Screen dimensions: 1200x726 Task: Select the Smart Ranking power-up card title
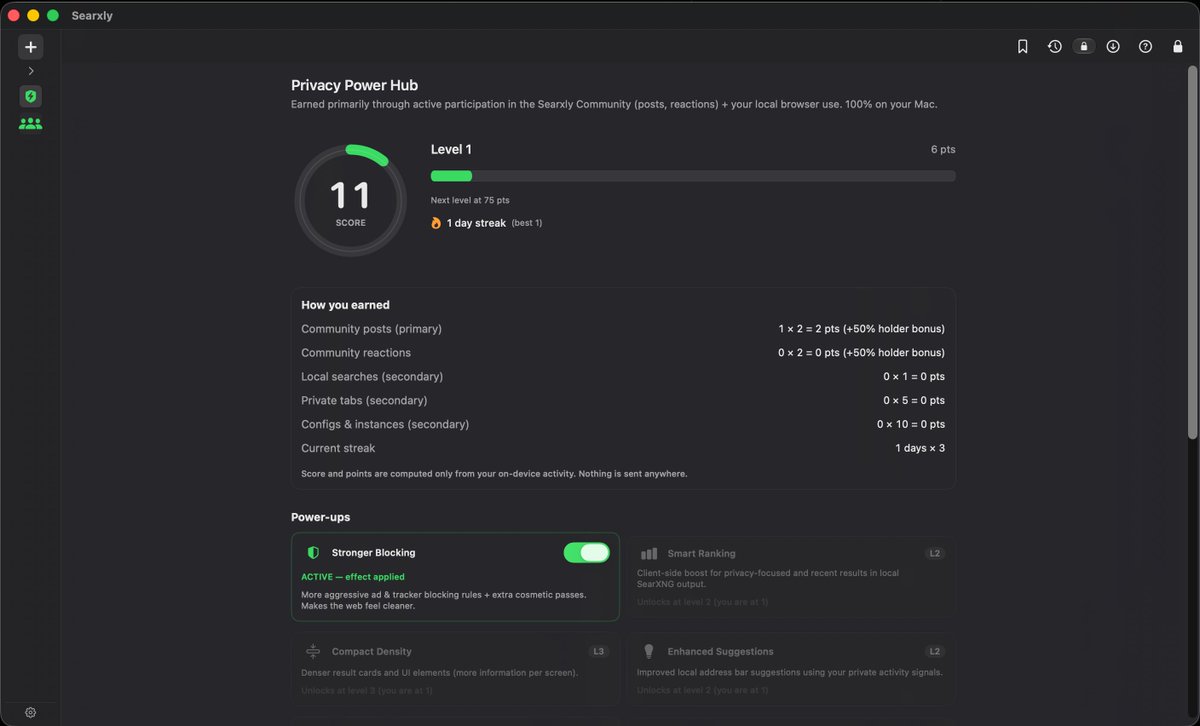701,553
